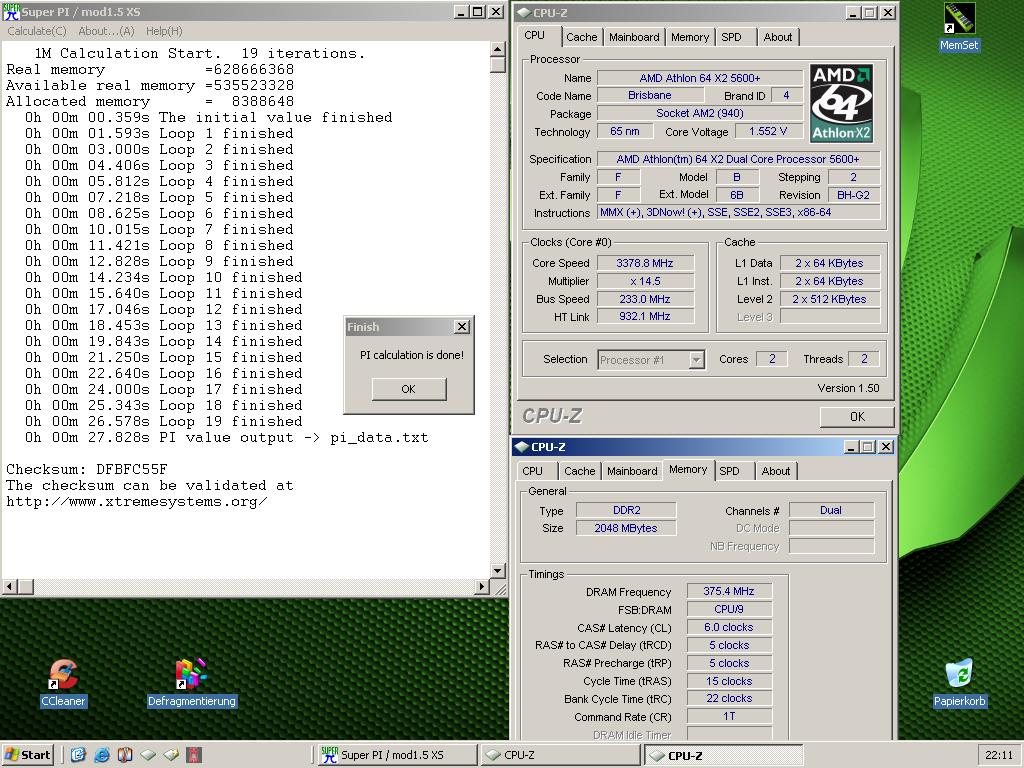Click the first gray chip quick launch icon
1024x768 pixels.
pos(148,755)
